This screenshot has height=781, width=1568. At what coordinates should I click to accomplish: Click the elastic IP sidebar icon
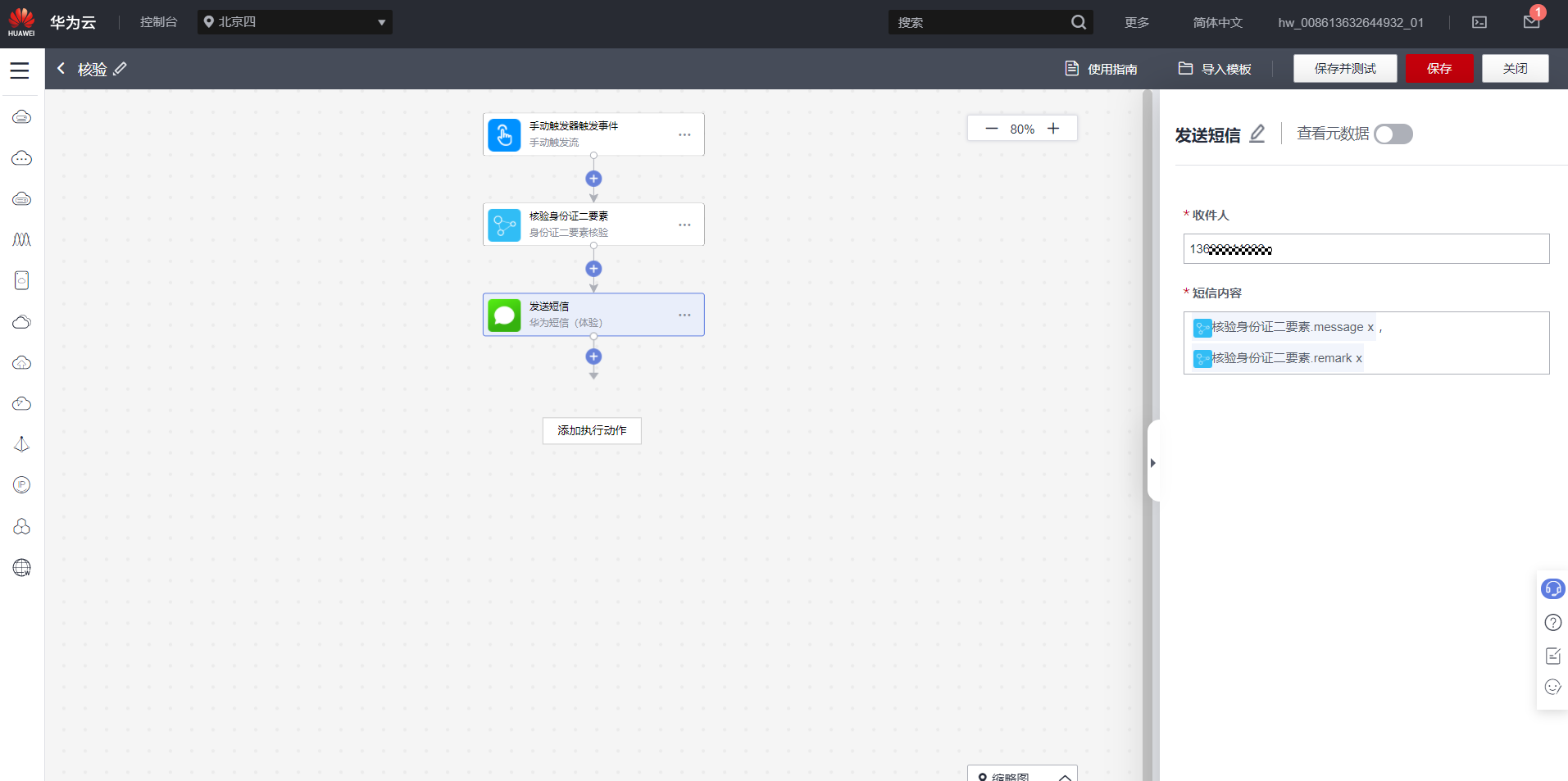click(22, 485)
